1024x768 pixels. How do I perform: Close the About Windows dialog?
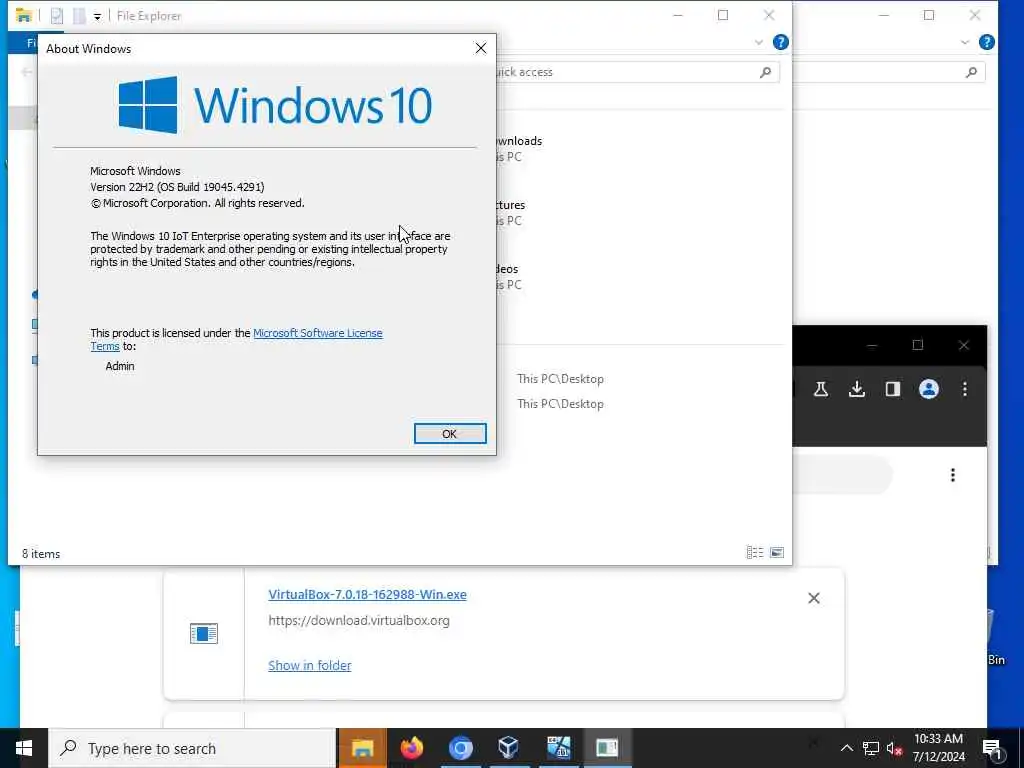pos(481,48)
